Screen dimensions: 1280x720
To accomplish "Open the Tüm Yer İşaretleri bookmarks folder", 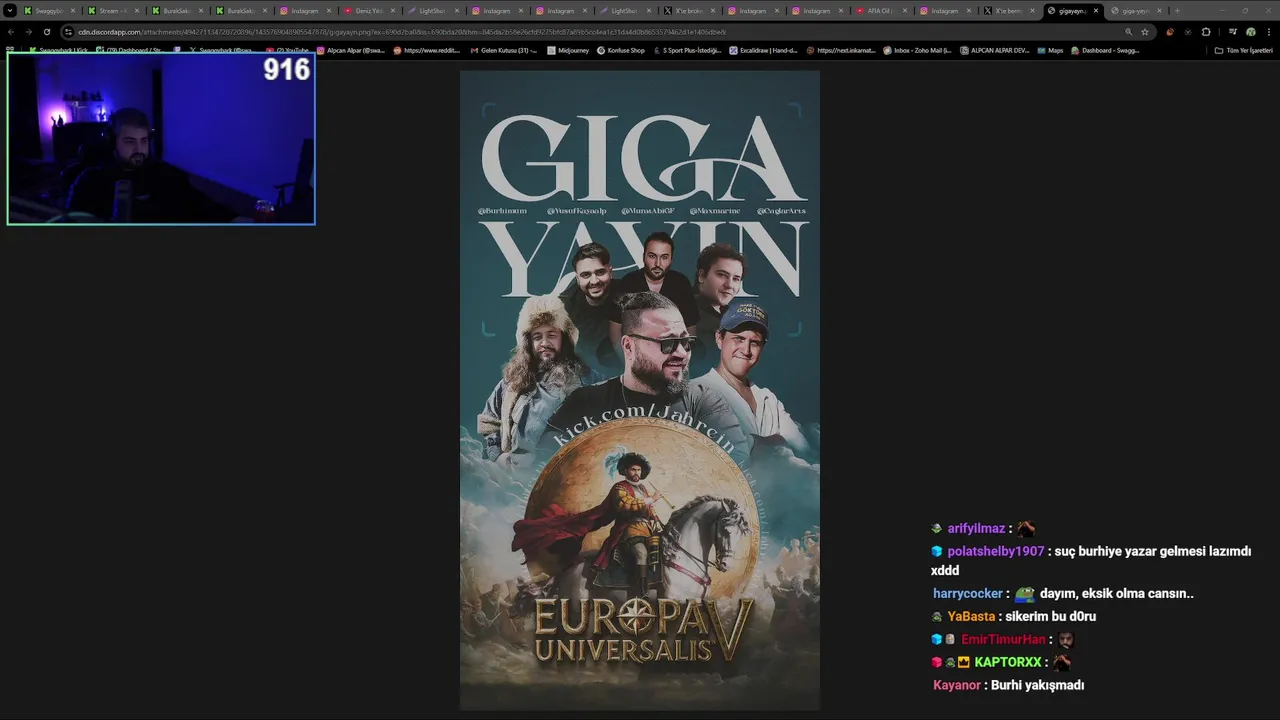I will (x=1244, y=50).
